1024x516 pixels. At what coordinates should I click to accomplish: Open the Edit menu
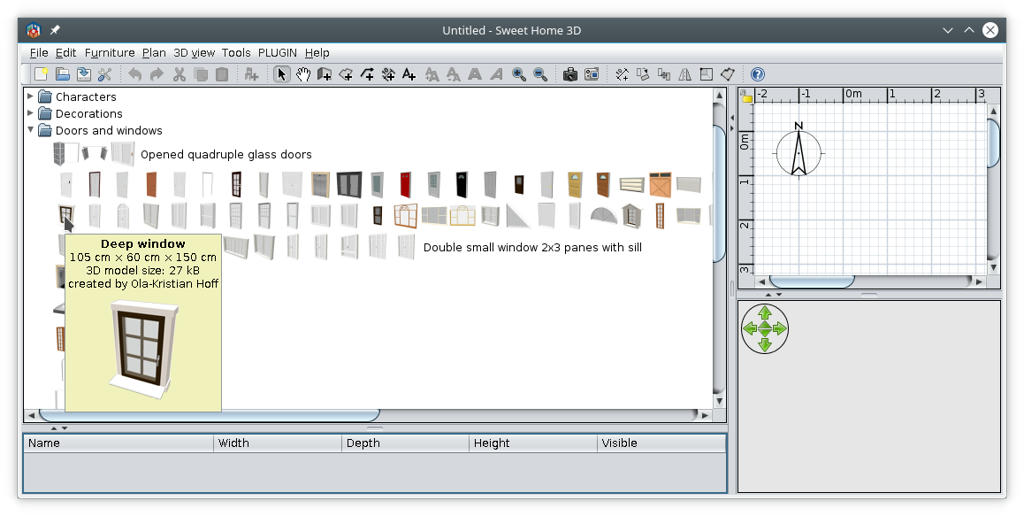(x=66, y=53)
